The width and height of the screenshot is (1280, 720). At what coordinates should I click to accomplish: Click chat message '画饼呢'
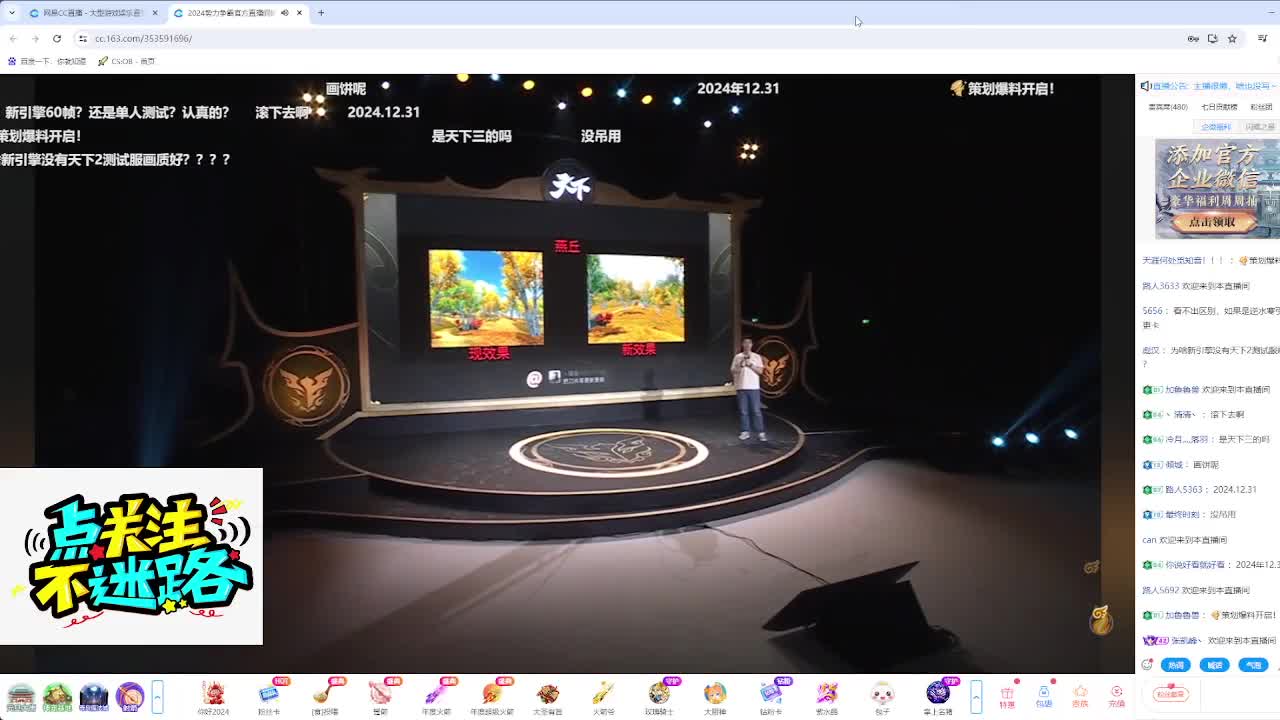coord(1206,465)
